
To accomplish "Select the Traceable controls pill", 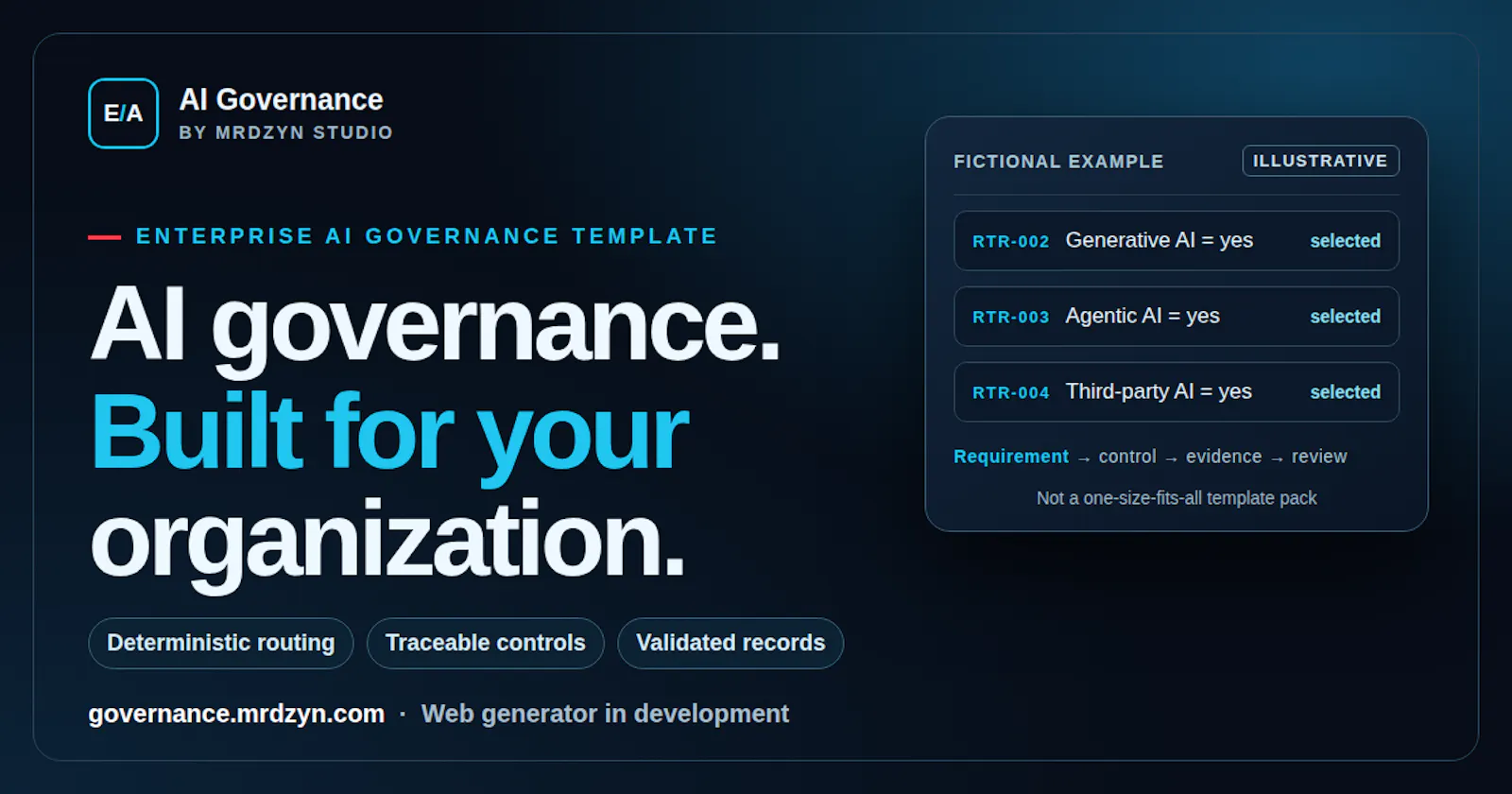I will [x=486, y=643].
